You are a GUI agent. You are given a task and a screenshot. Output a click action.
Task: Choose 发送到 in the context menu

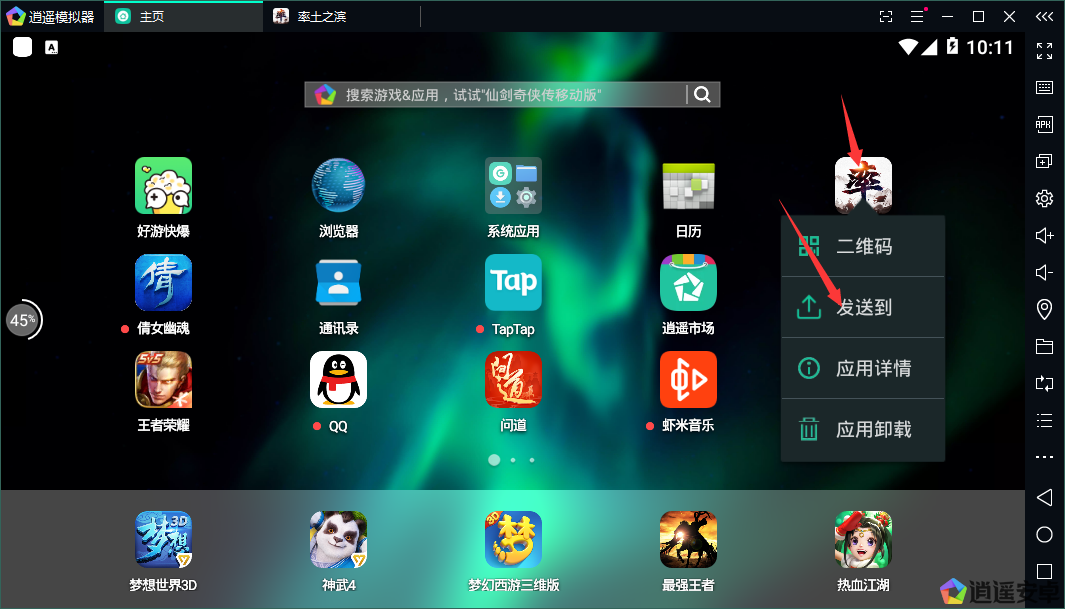tap(863, 307)
